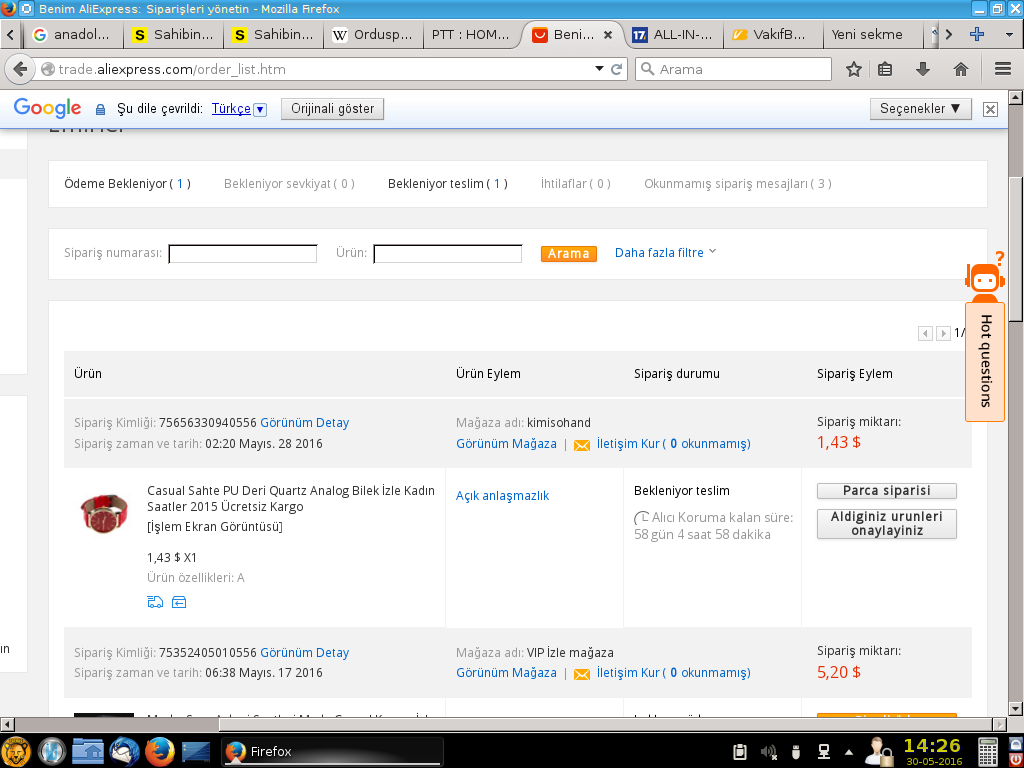Open the Seçenekler options dropdown
Image resolution: width=1024 pixels, height=768 pixels.
(920, 109)
